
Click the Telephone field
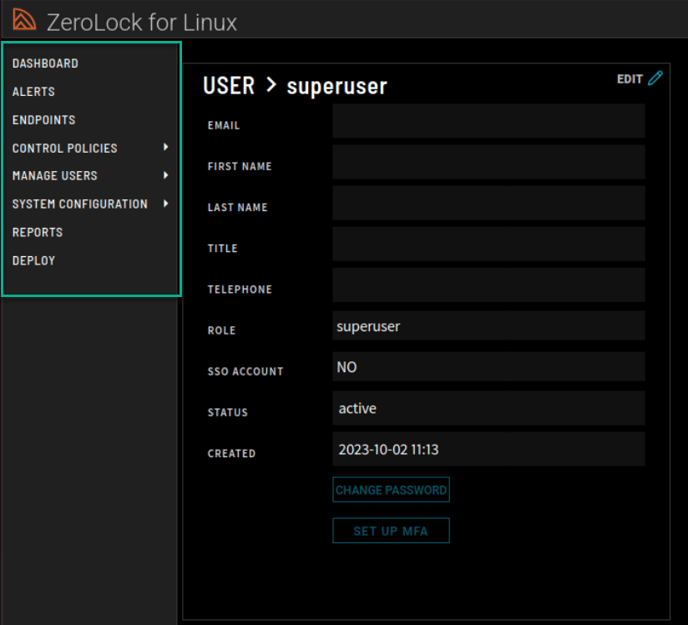(x=489, y=285)
